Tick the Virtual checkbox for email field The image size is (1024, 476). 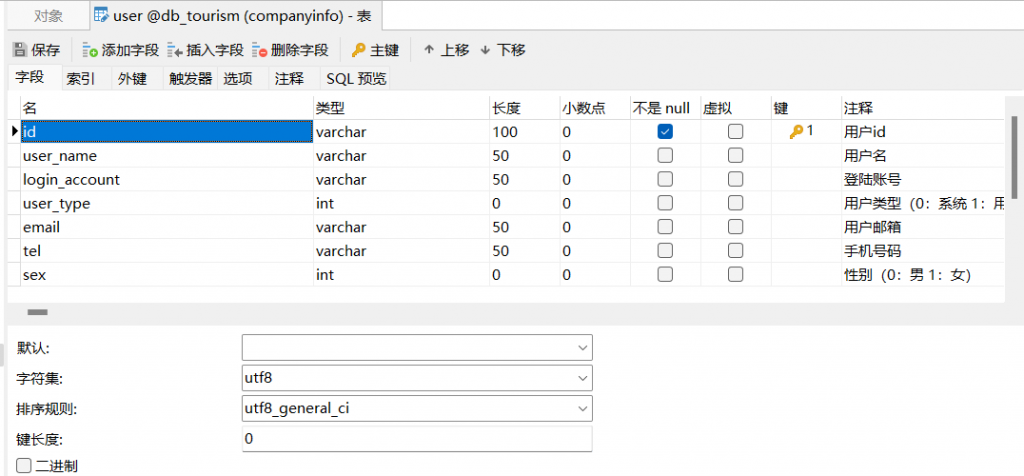(x=735, y=227)
